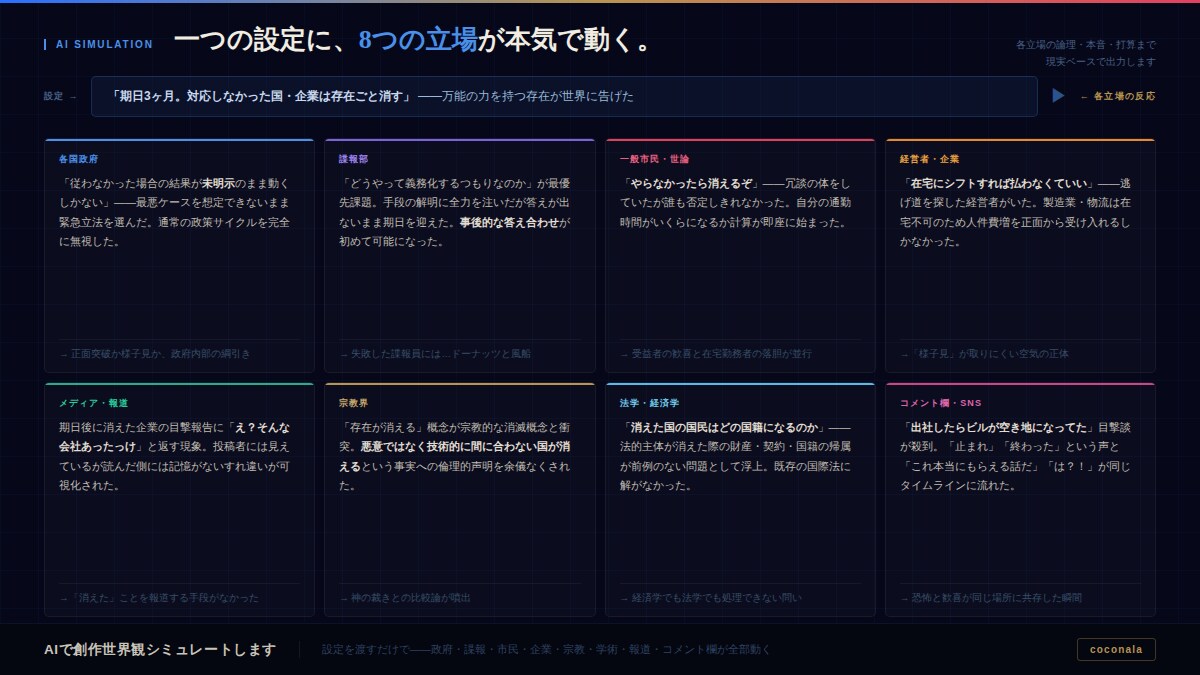Click the bold text 「やらなかったら消えるぞ」
Screen dimensions: 1200x675
(x=690, y=184)
